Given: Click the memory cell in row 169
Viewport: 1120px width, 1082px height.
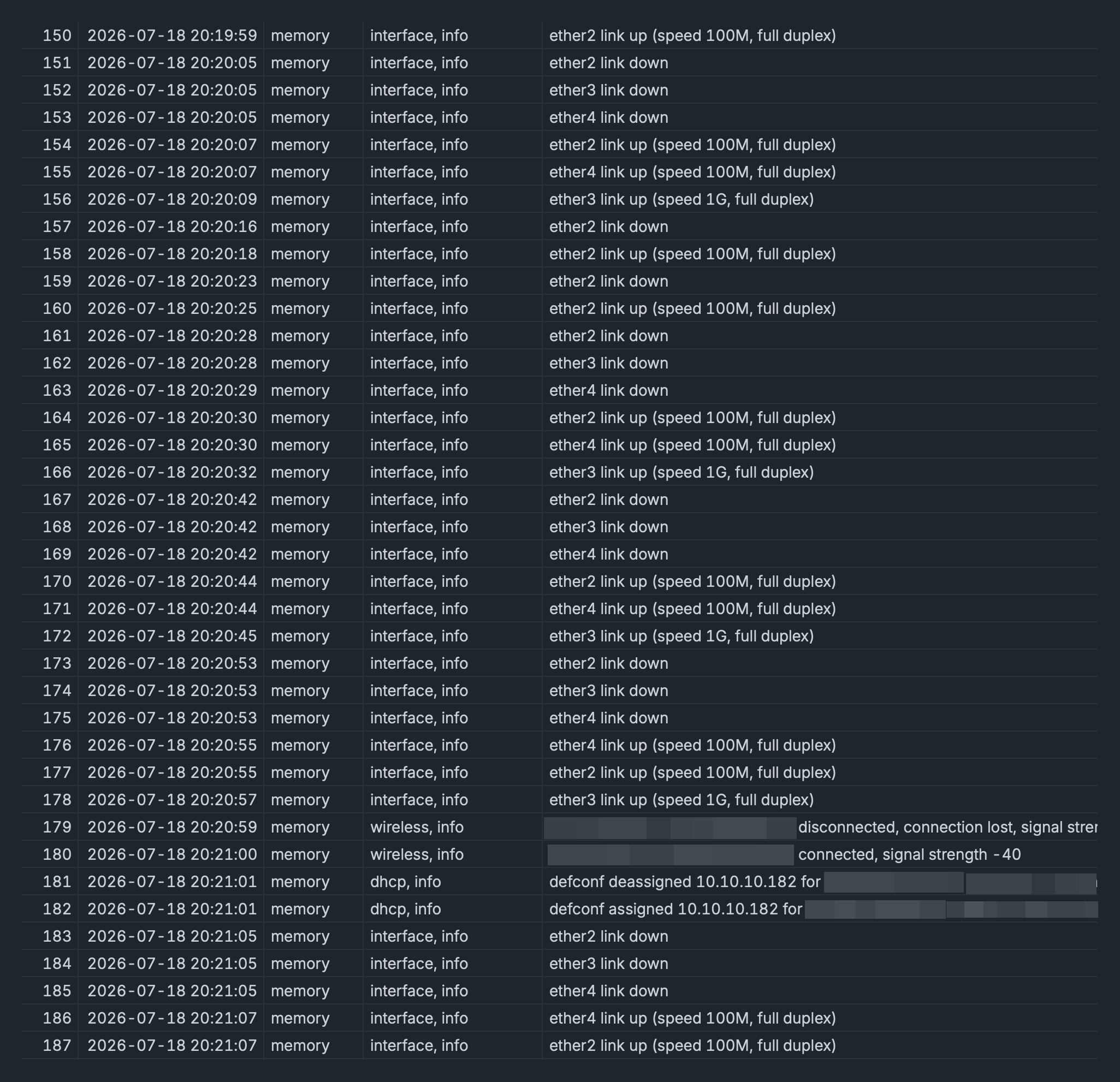Looking at the screenshot, I should point(300,554).
